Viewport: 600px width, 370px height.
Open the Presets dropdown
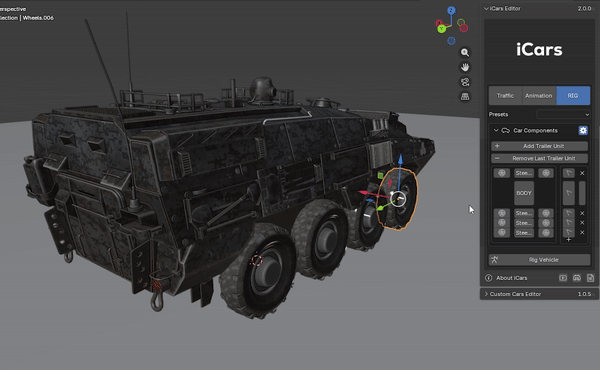[563, 114]
